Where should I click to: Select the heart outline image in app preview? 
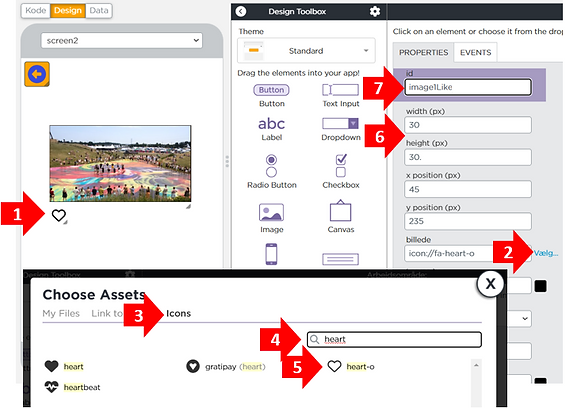pos(58,216)
